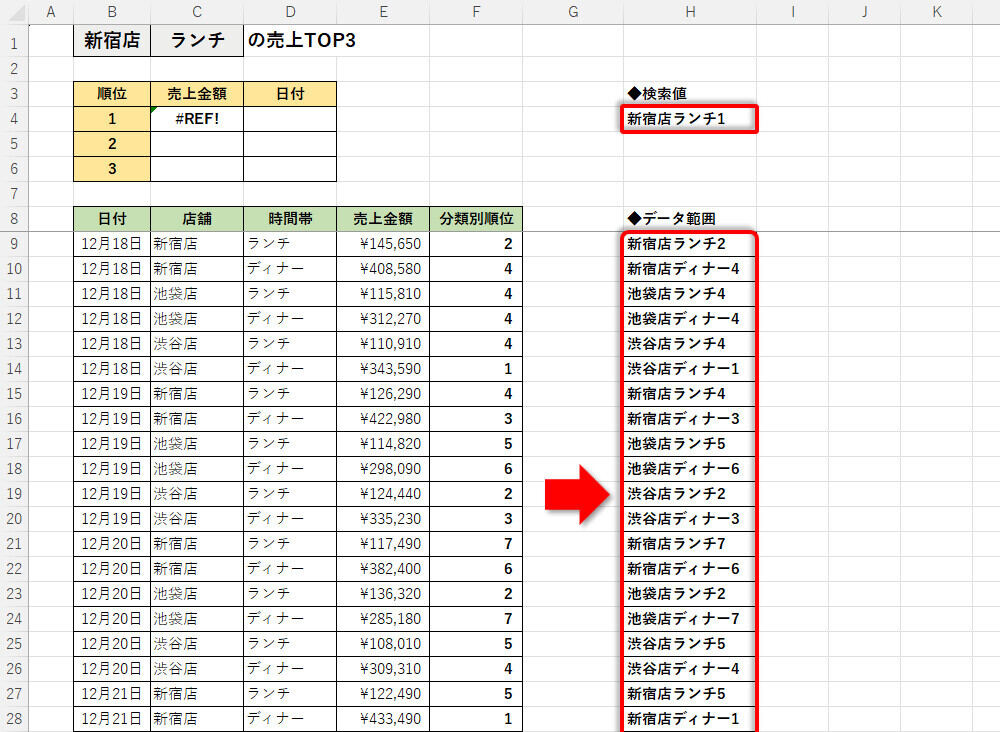Select the row 28 header

(x=14, y=719)
